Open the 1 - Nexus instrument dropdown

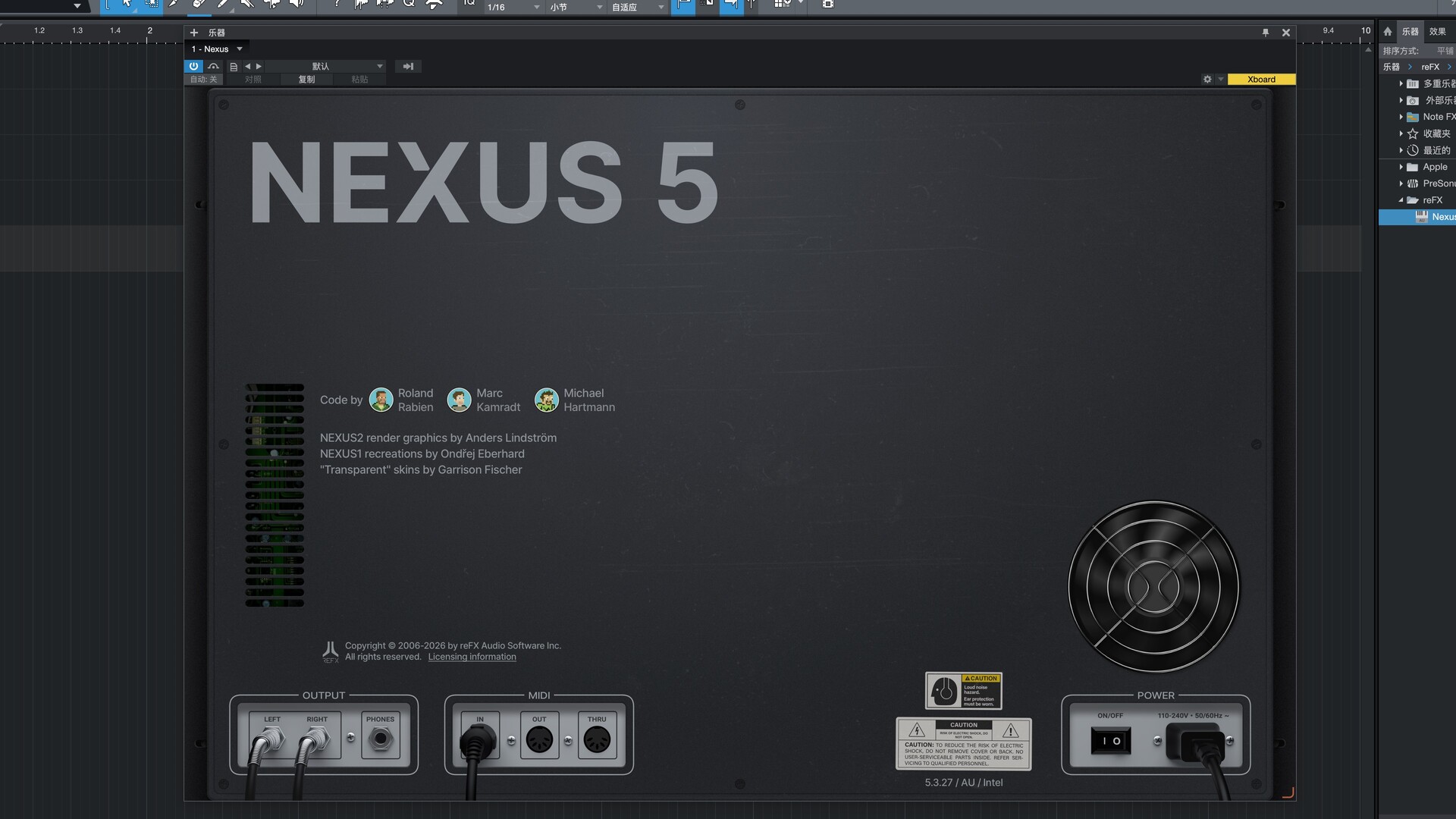pyautogui.click(x=217, y=49)
